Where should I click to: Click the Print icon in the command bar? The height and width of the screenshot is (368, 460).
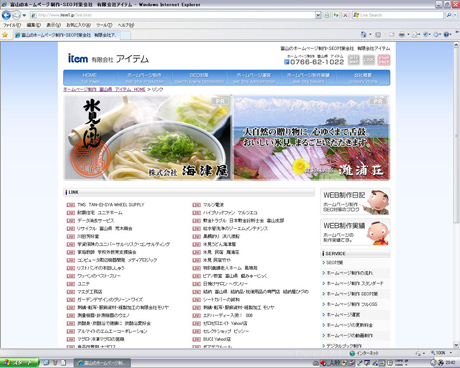402,34
